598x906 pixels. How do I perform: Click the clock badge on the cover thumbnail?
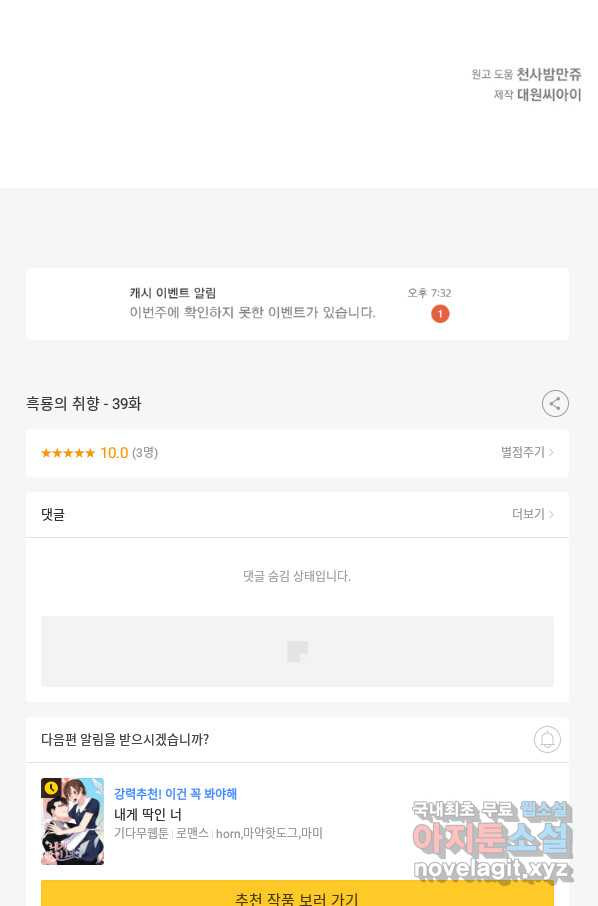tap(51, 788)
